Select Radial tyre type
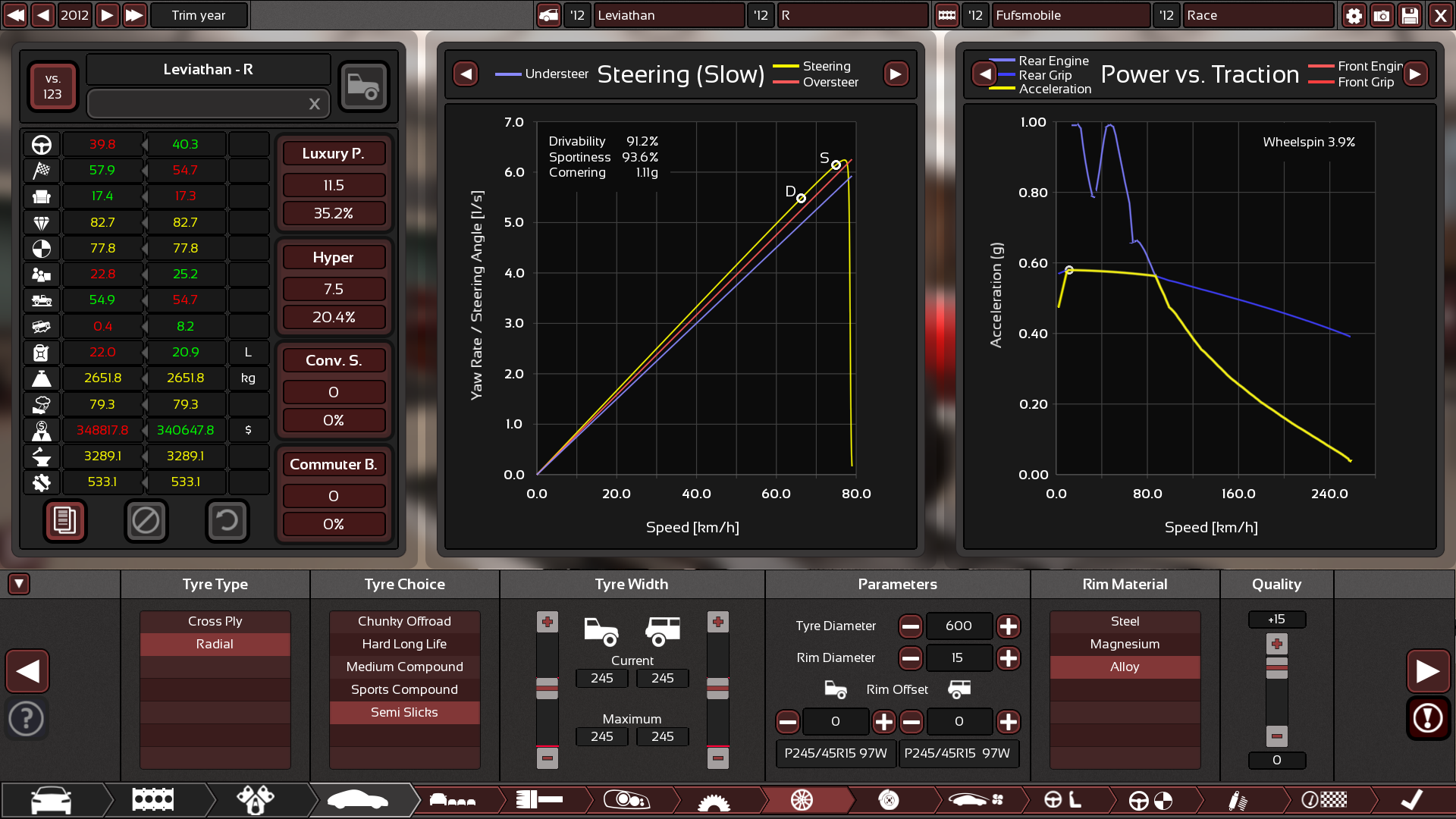 point(215,644)
